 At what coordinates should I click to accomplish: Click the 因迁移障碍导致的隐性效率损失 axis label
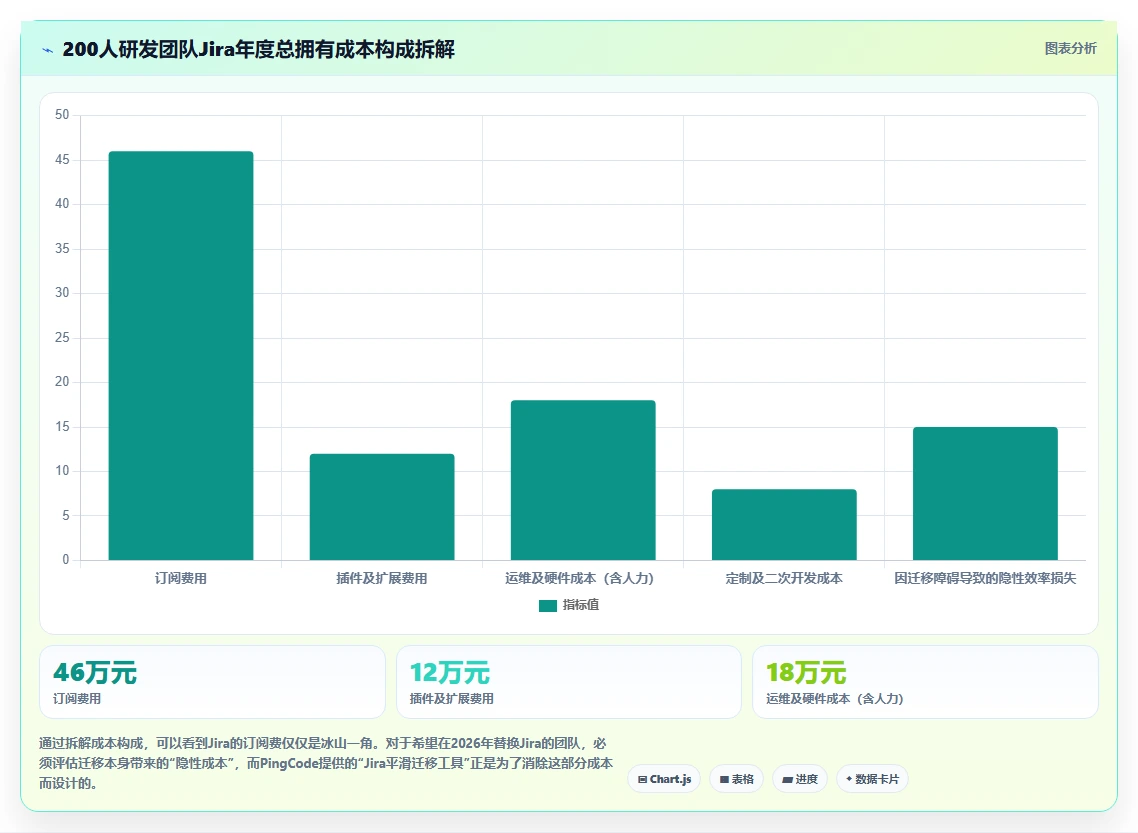985,578
